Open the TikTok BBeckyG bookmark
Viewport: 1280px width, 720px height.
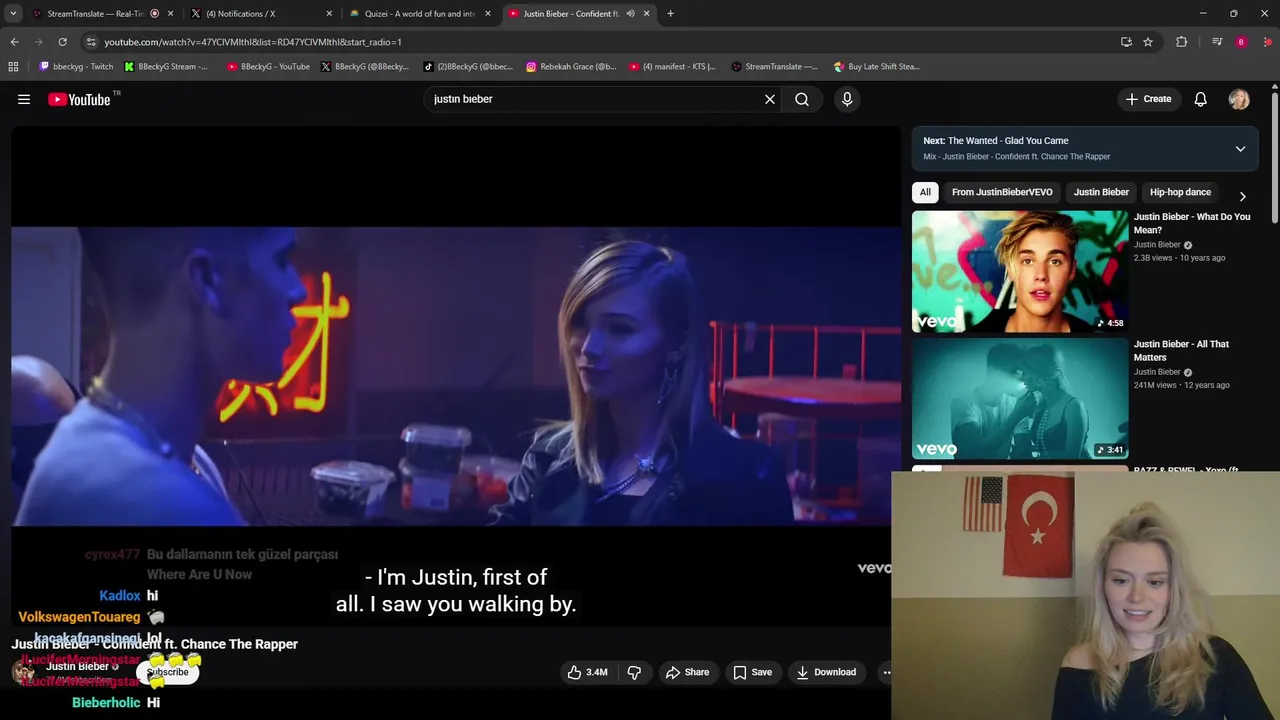[468, 67]
